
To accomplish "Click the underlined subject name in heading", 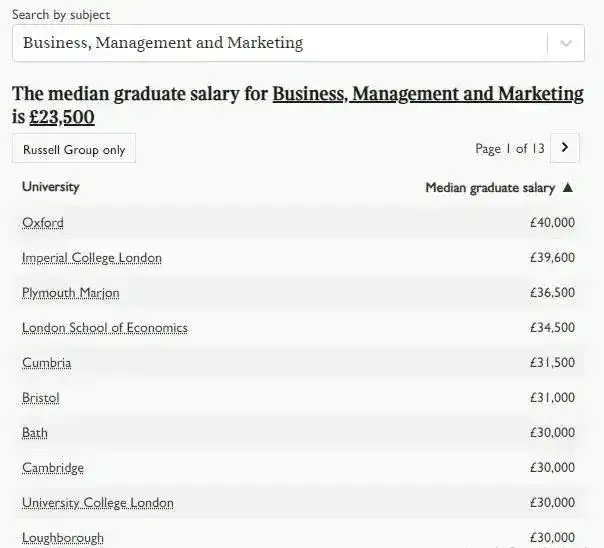I will 428,94.
